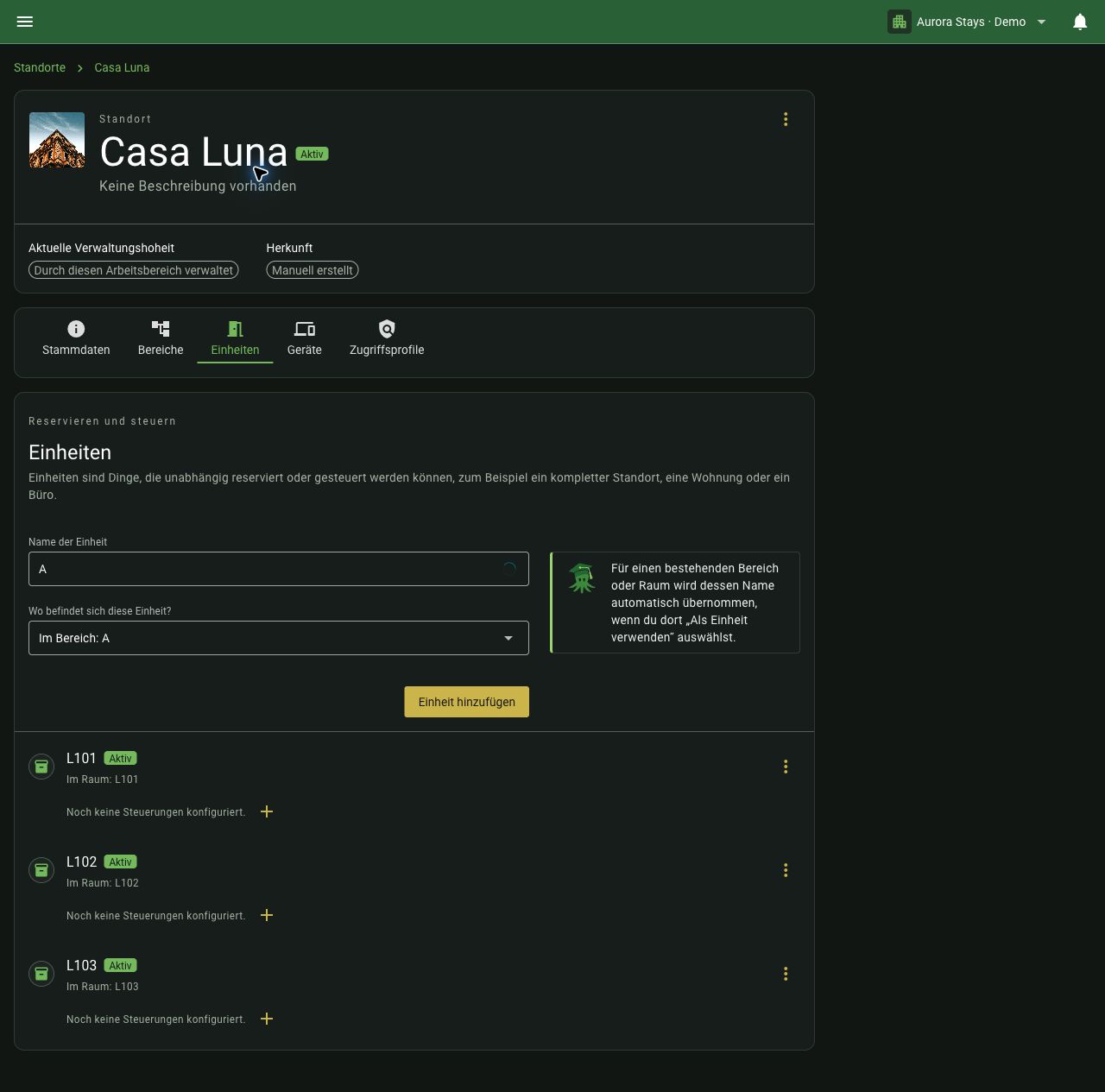1105x1092 pixels.
Task: Focus the Name der Einheit input field
Action: tap(279, 569)
